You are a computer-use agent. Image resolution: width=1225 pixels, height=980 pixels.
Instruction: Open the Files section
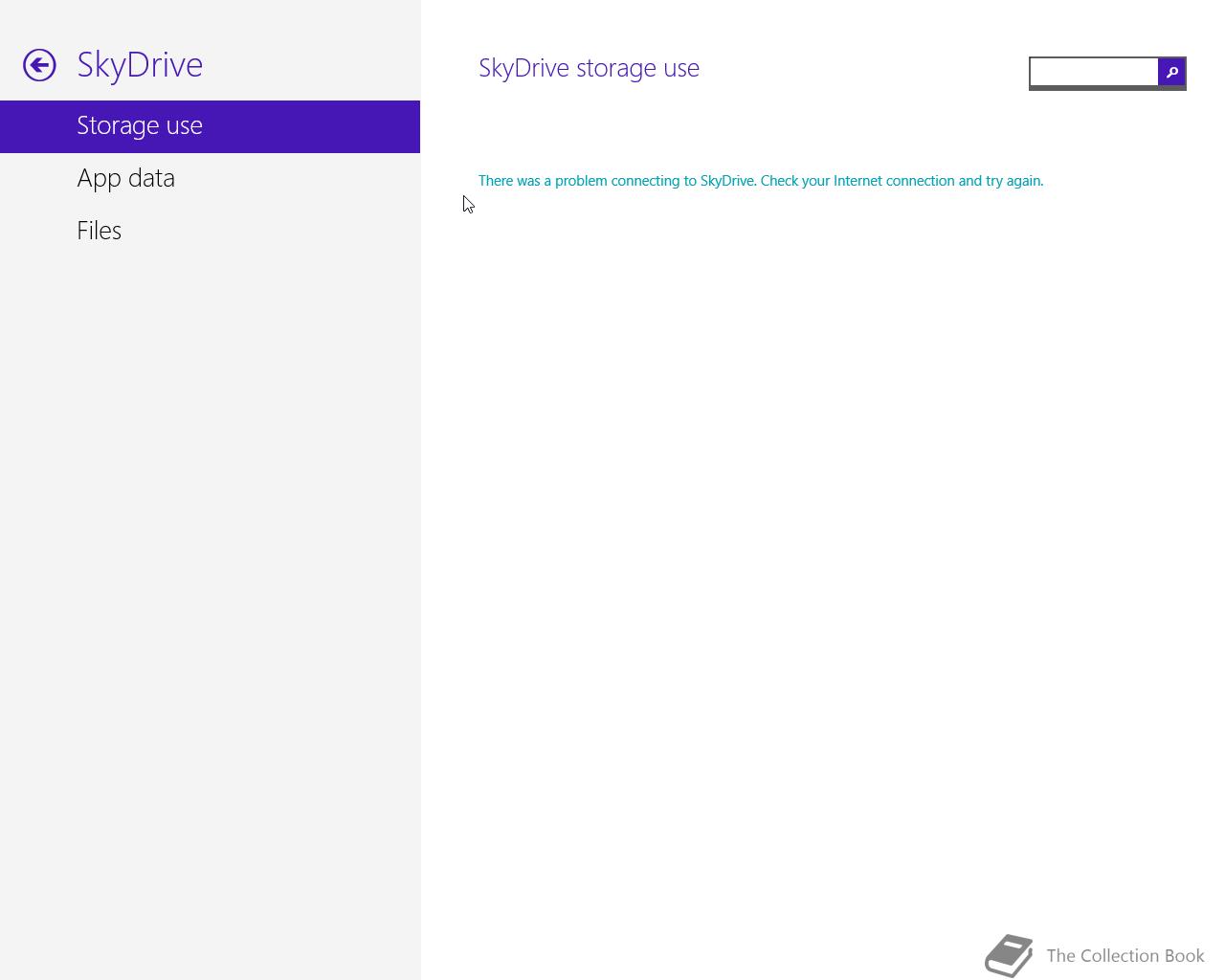point(210,231)
